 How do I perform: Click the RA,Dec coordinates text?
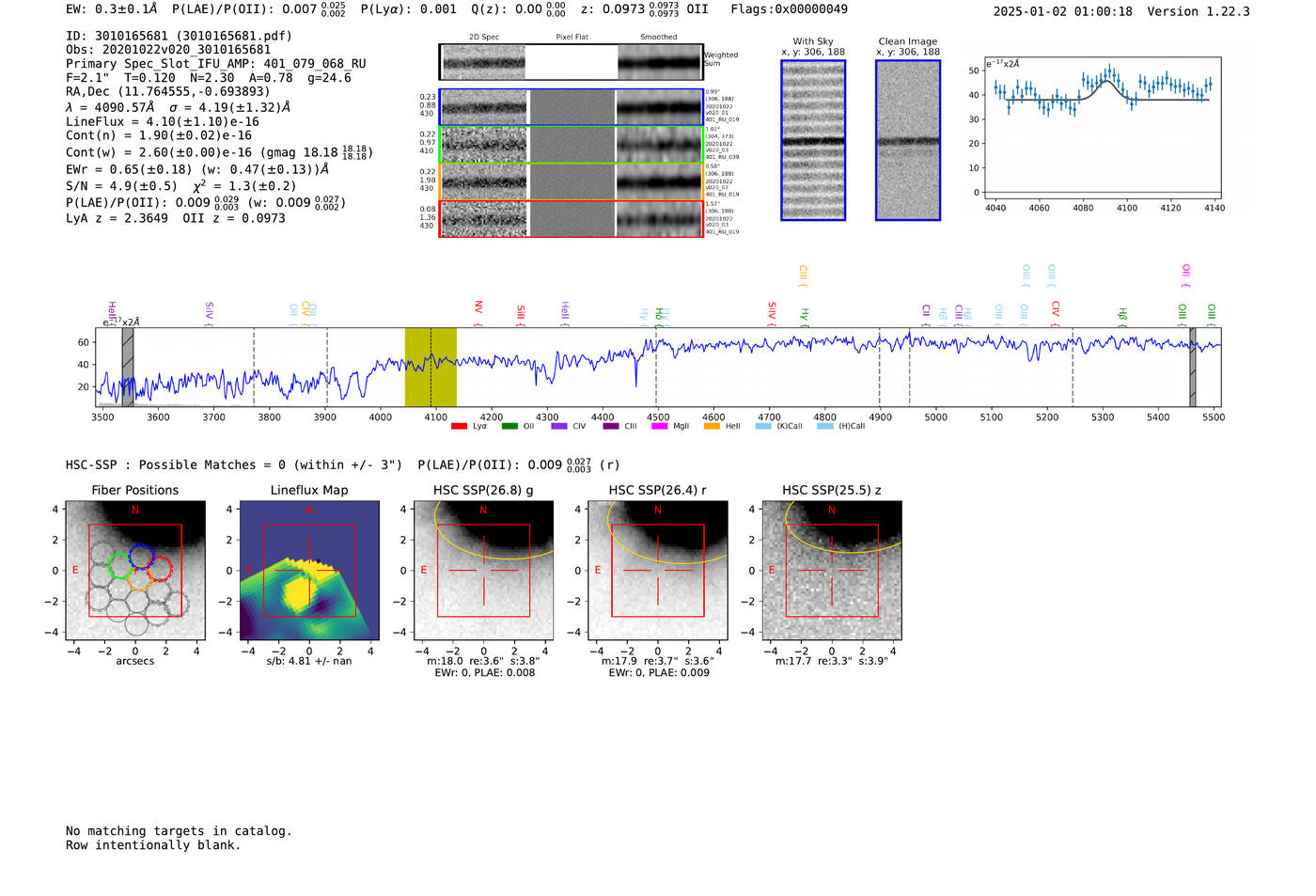pos(167,91)
